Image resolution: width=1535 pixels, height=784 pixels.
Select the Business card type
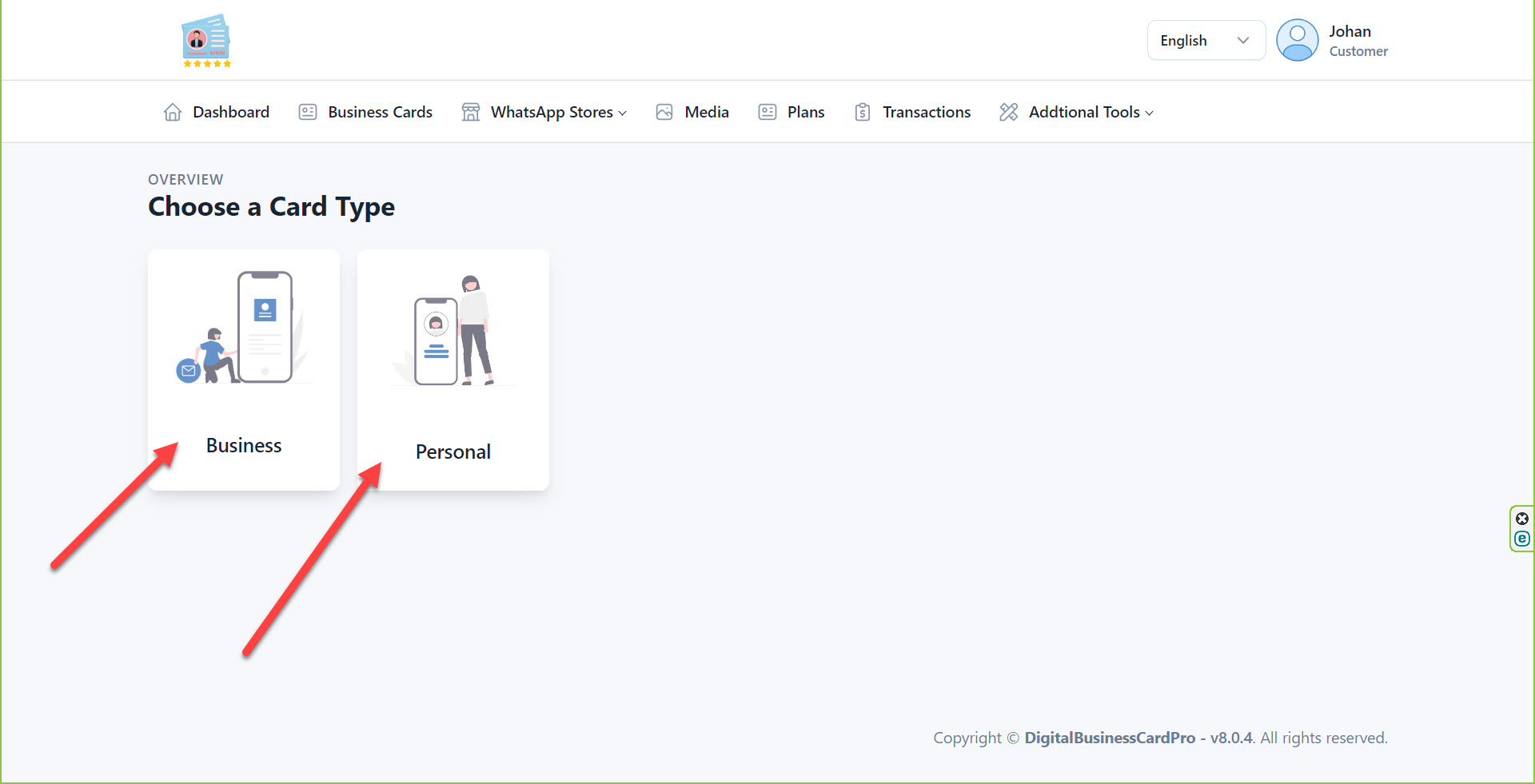244,445
